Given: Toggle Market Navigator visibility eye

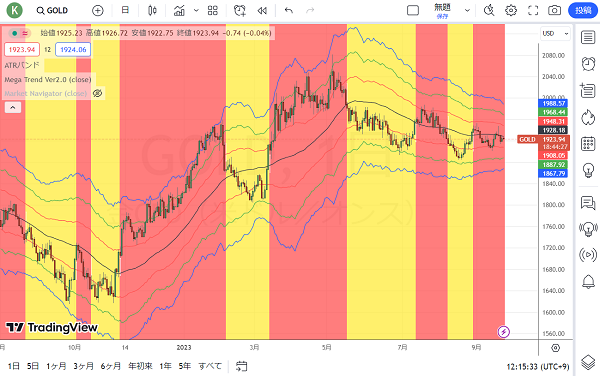Looking at the screenshot, I should 98,93.
